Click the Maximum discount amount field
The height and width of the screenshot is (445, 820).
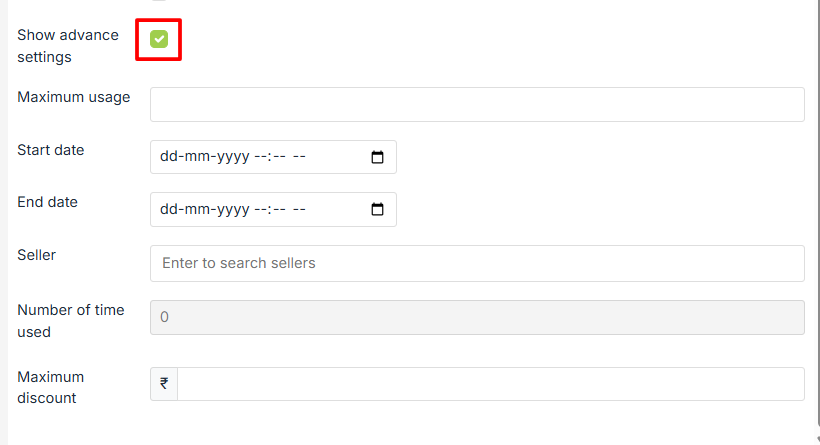pos(490,384)
